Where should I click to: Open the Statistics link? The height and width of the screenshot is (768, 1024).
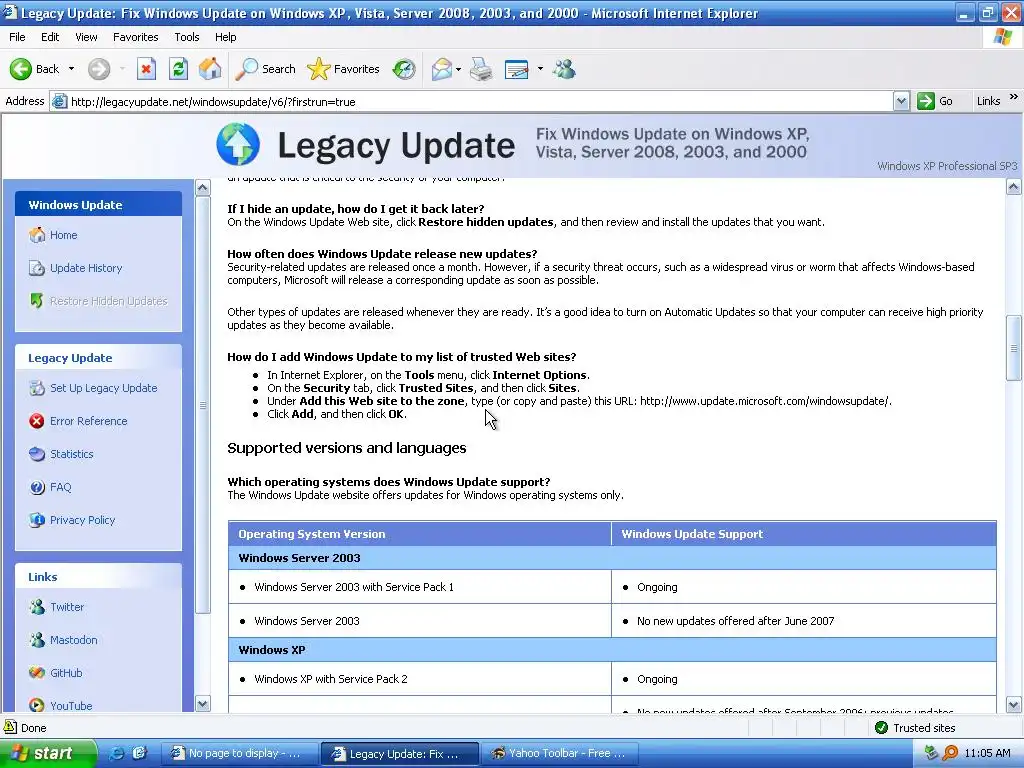[x=72, y=454]
